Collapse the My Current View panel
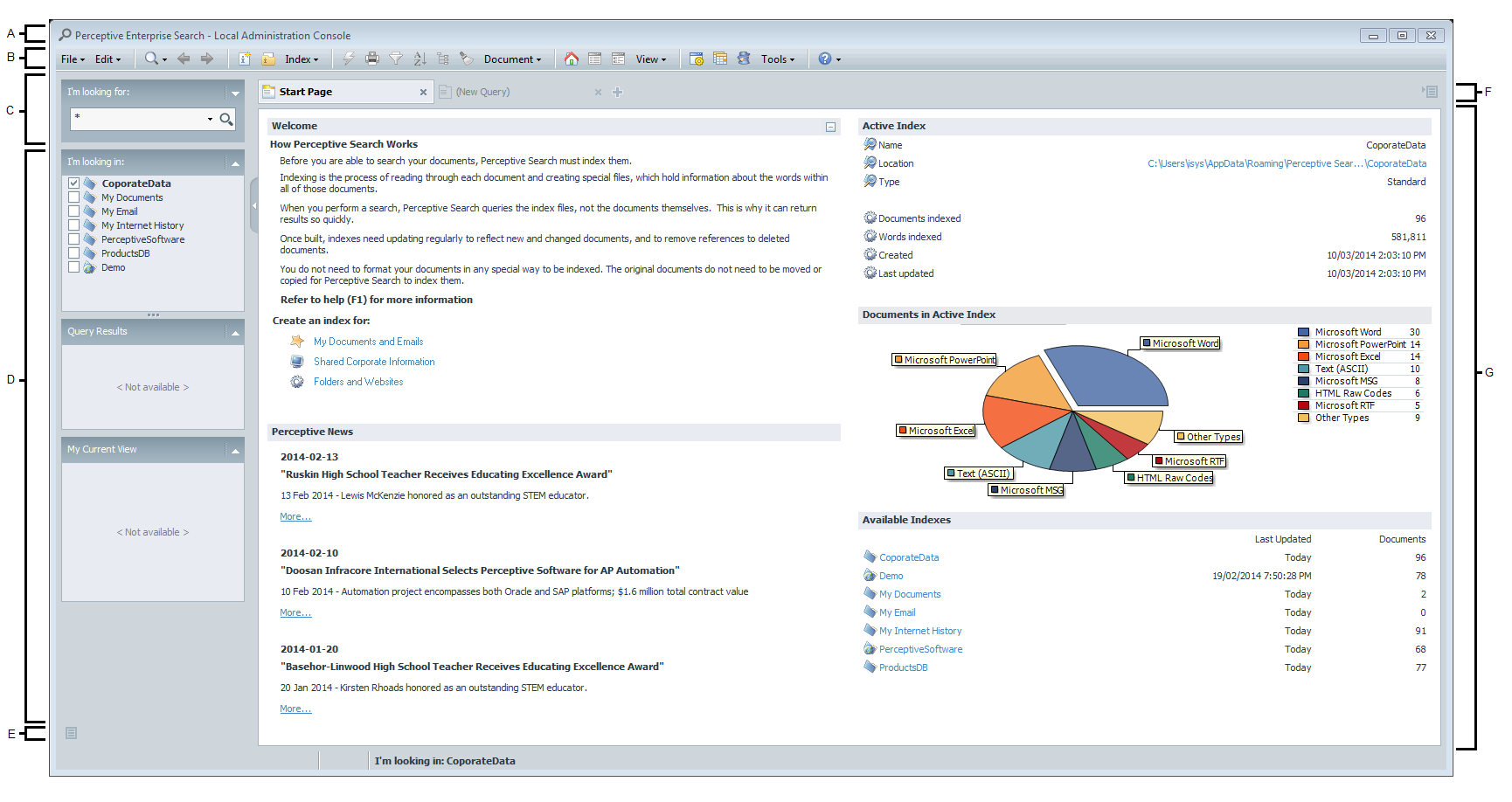 [235, 450]
